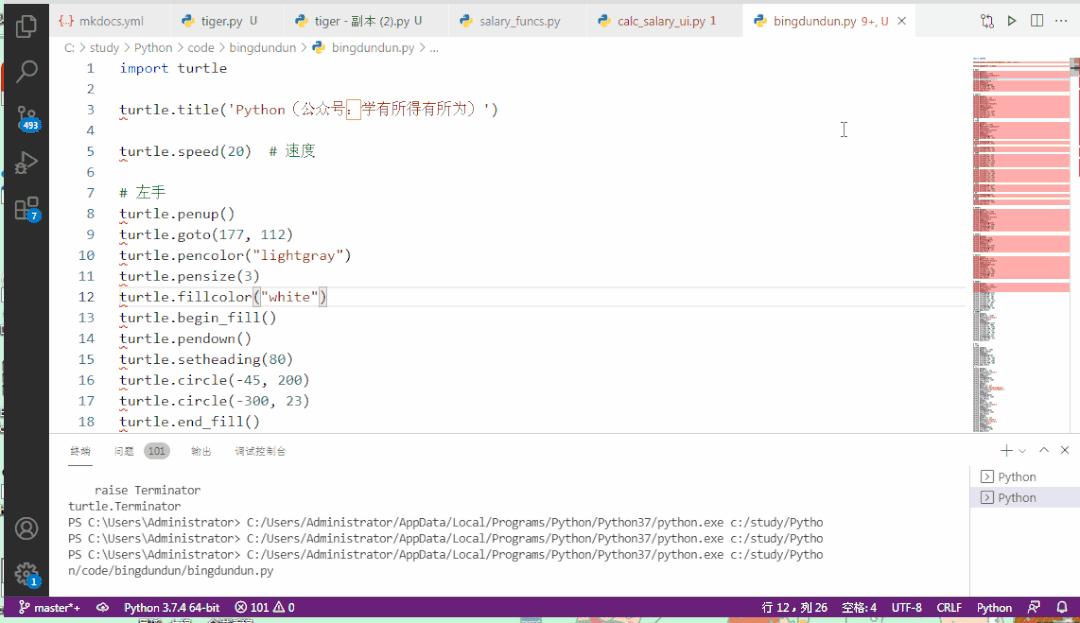Open the Accounts menu in activity bar

point(26,529)
